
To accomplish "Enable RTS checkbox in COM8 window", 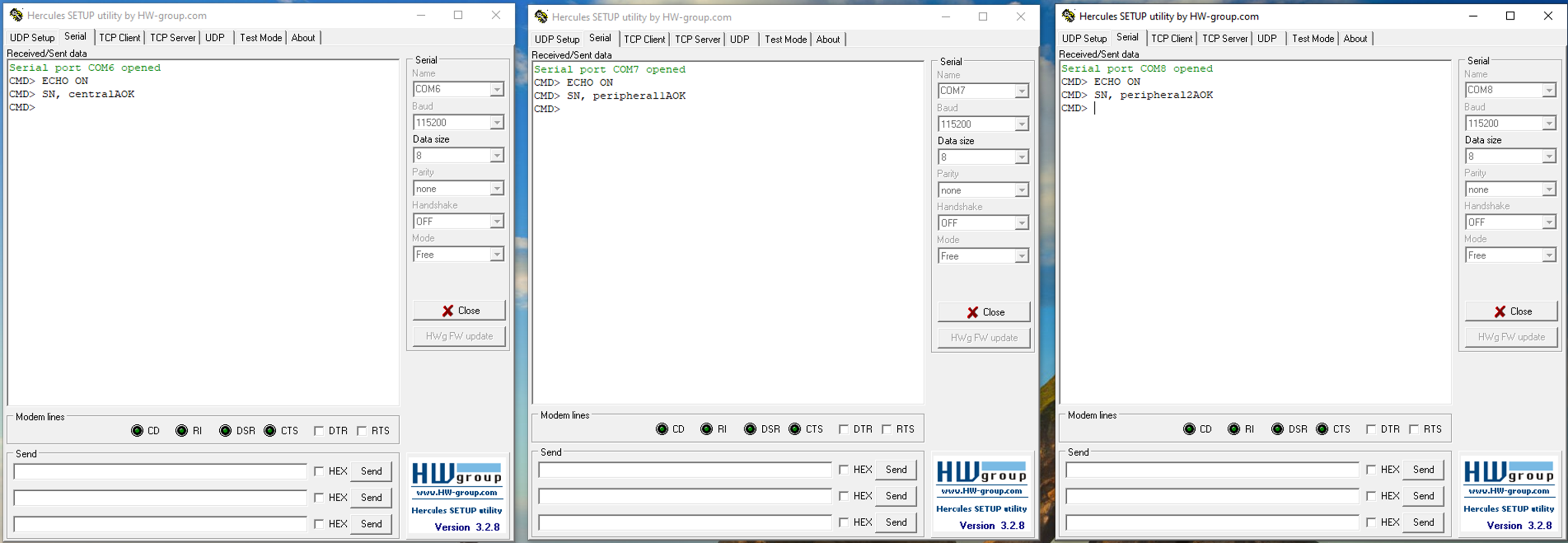I will point(1414,429).
